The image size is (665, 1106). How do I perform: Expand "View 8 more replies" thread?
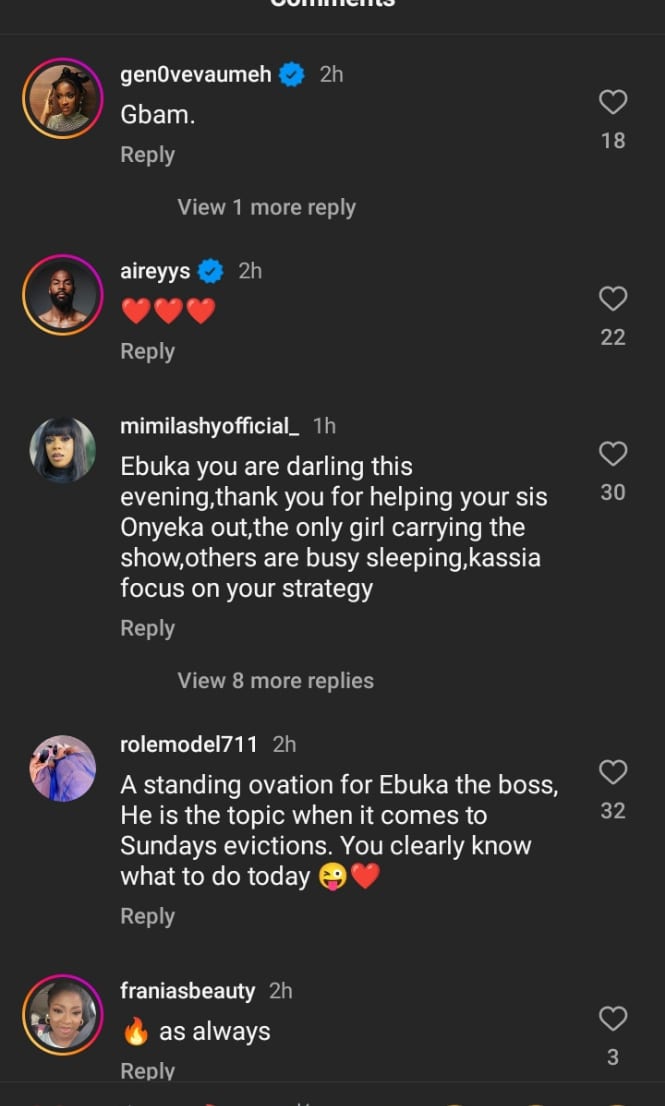tap(275, 681)
